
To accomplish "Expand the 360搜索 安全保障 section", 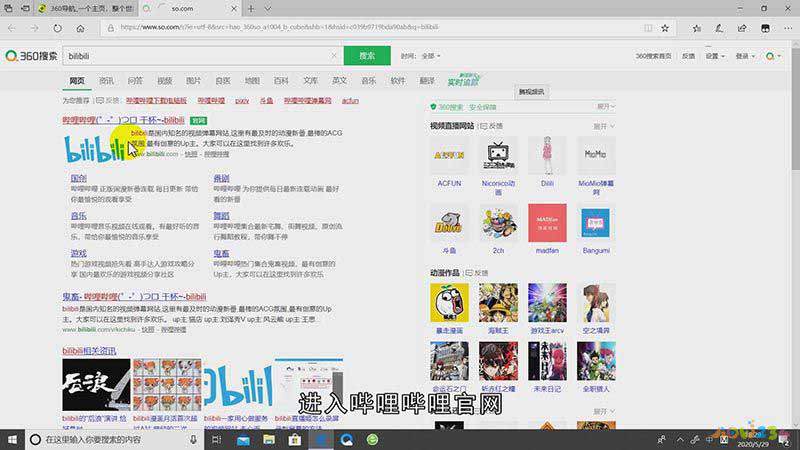I will pyautogui.click(x=606, y=107).
